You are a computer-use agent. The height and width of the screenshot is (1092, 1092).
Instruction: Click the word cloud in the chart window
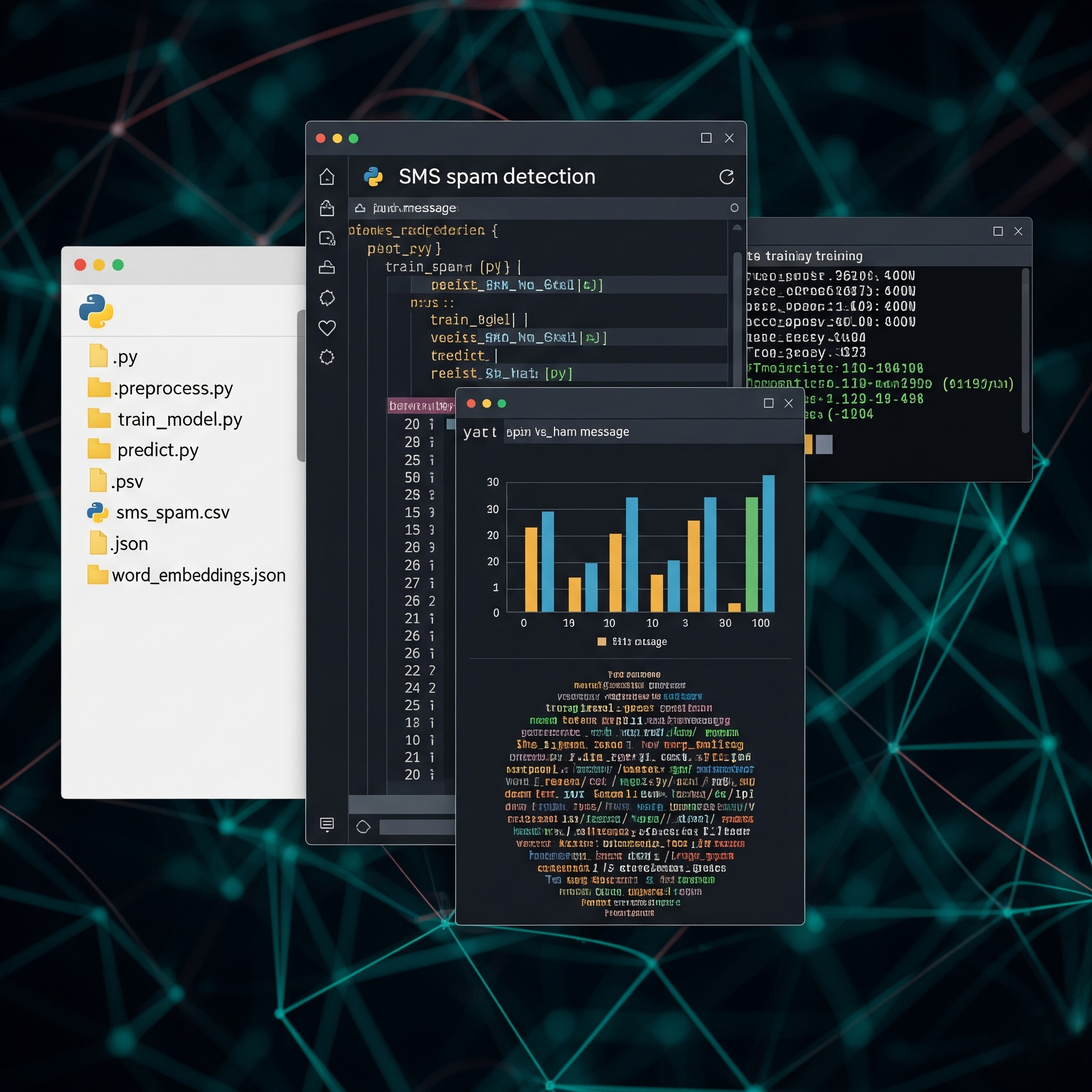630,793
